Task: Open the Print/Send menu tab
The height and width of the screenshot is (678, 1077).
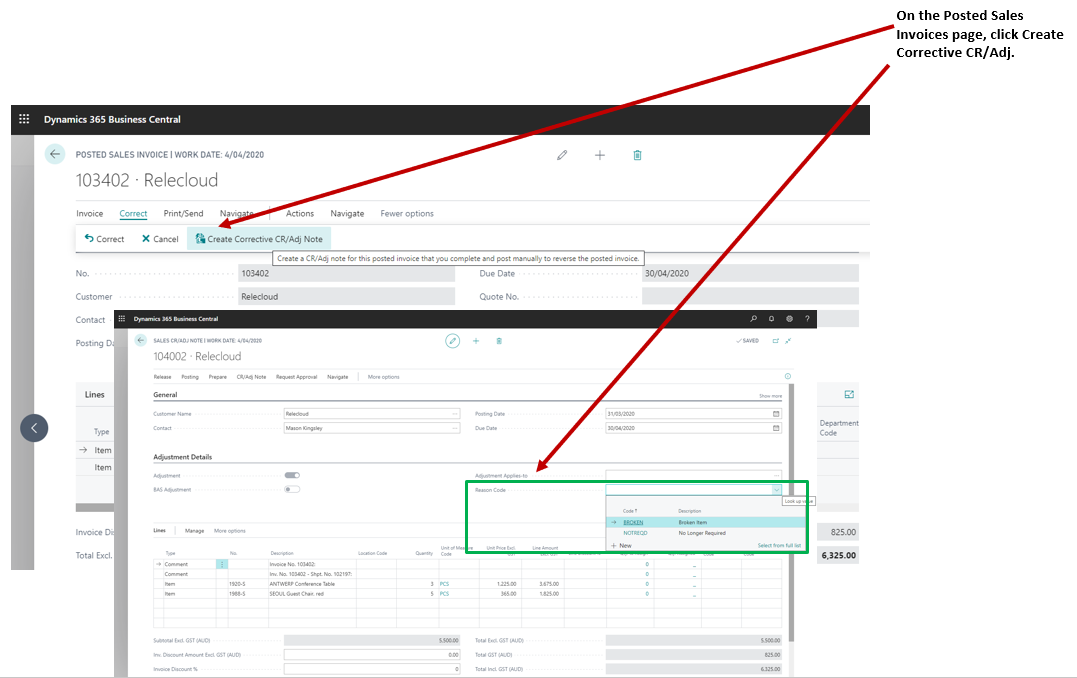Action: 183,214
